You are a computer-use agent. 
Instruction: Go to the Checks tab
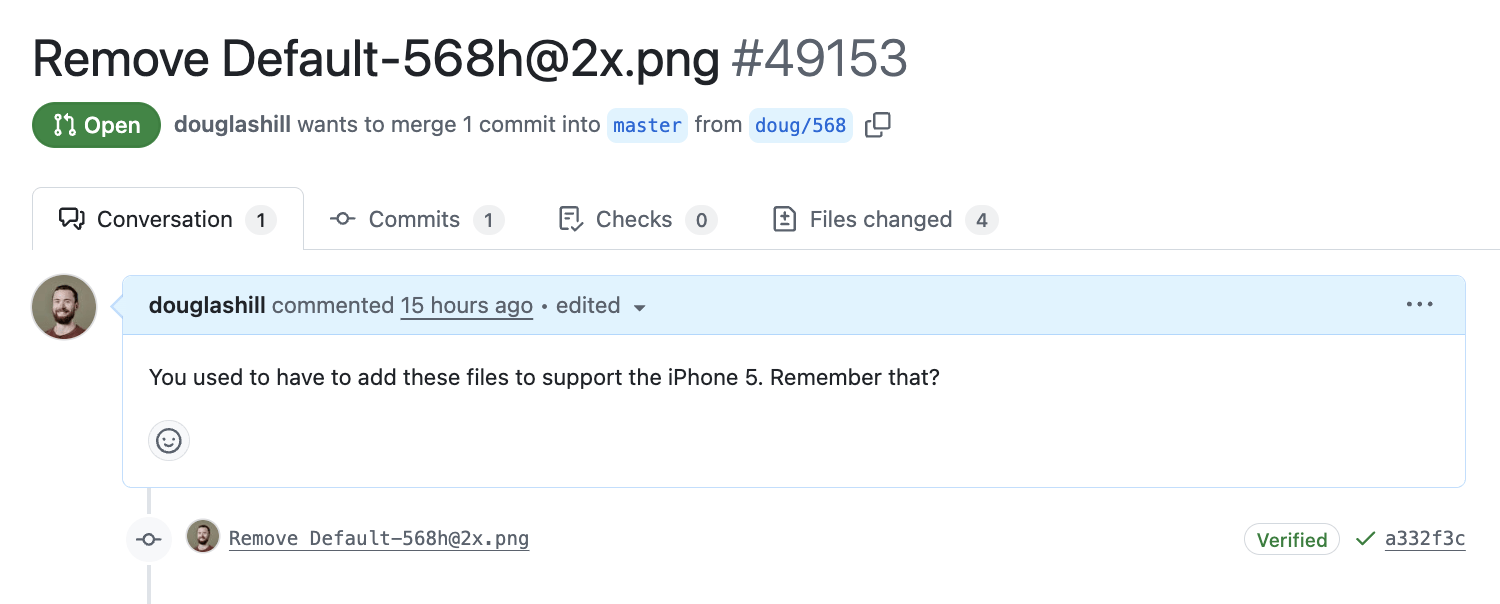pyautogui.click(x=636, y=219)
